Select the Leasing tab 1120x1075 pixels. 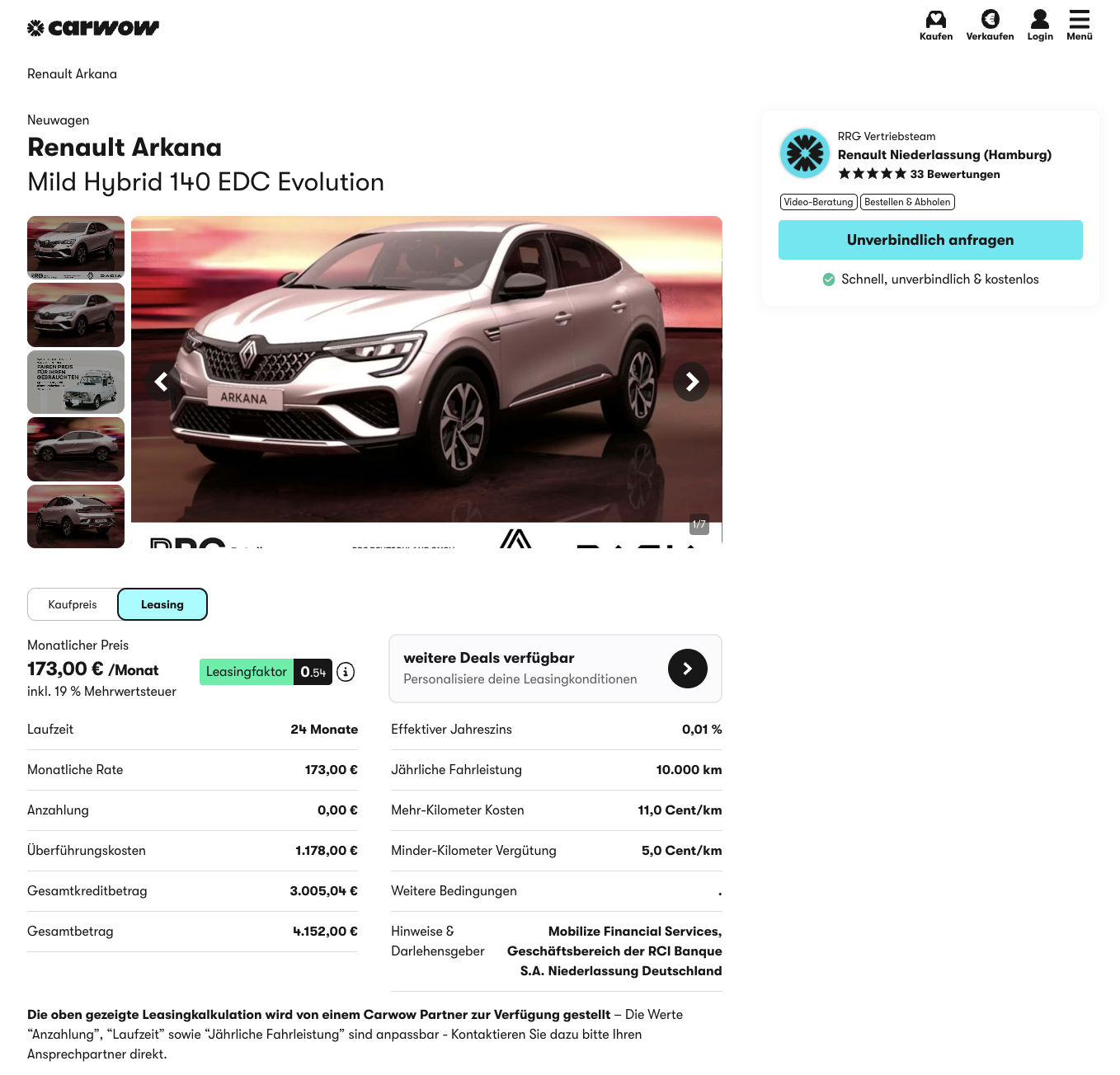point(162,604)
